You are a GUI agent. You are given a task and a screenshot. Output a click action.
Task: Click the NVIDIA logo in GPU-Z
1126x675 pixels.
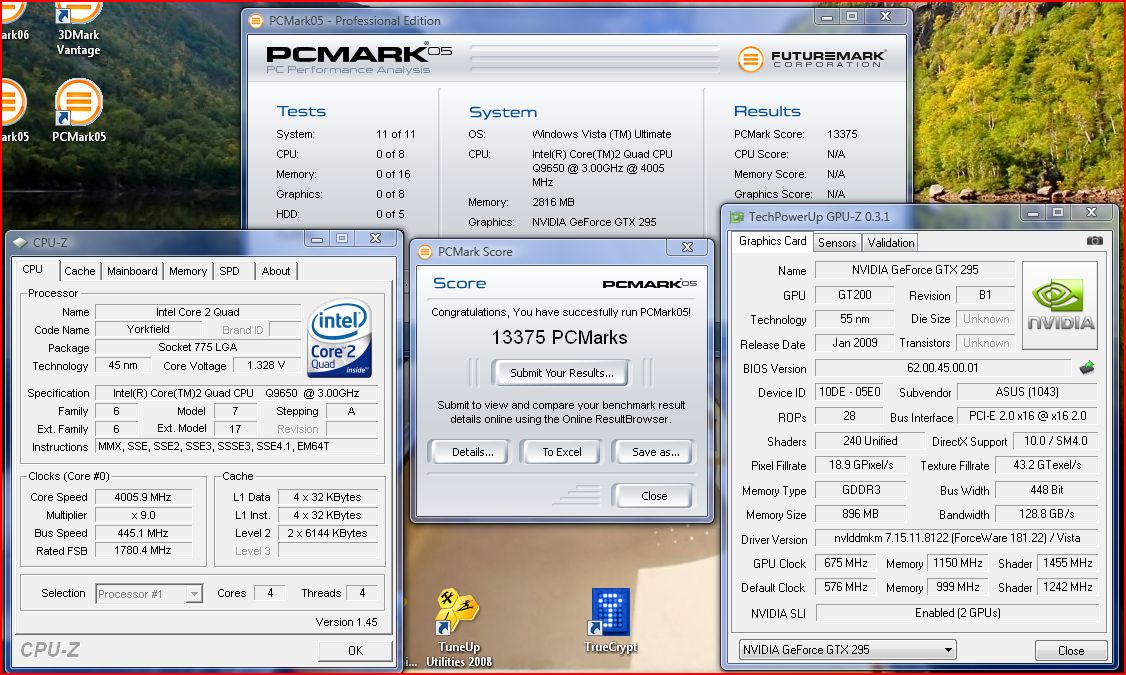[x=1060, y=305]
